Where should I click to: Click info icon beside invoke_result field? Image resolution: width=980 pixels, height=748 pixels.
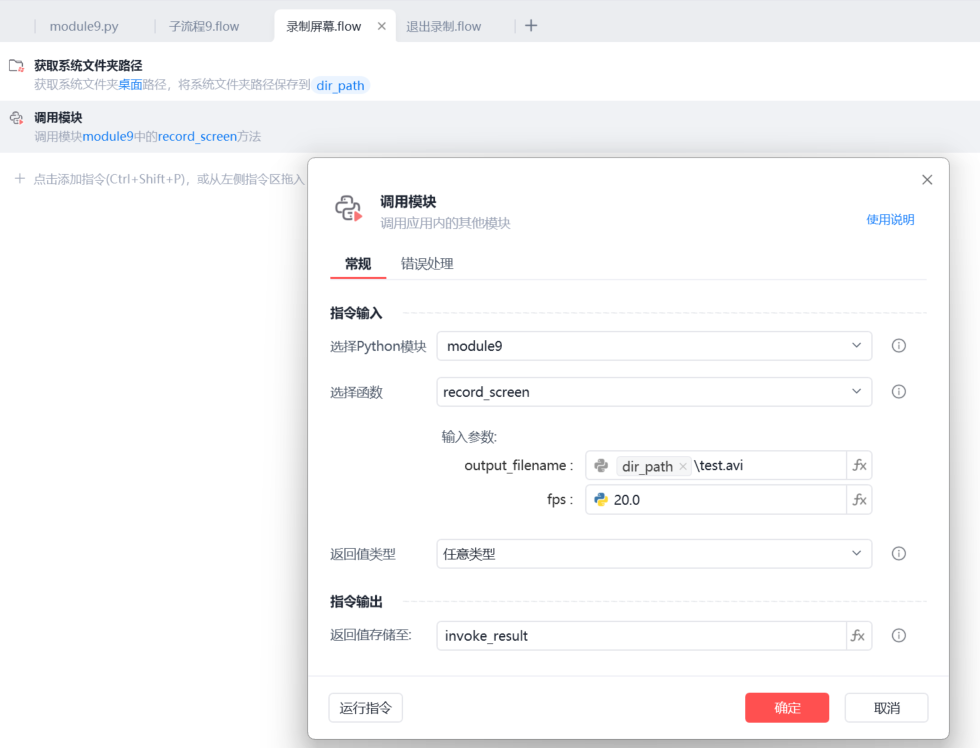(898, 636)
